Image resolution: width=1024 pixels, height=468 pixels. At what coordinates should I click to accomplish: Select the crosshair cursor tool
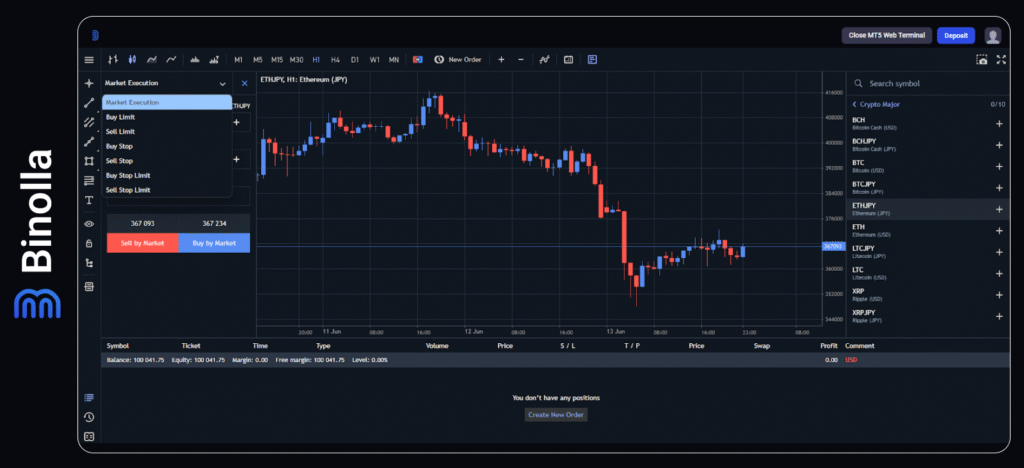tap(89, 83)
